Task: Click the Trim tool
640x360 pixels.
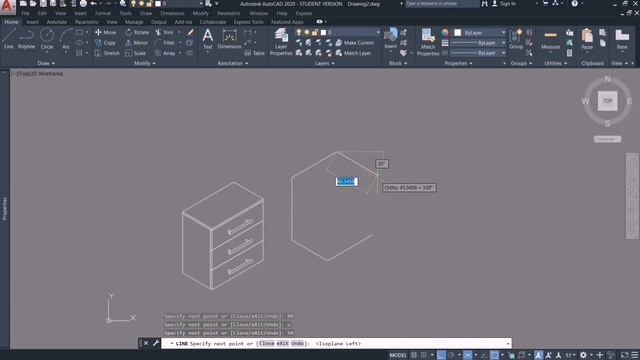Action: coord(164,32)
